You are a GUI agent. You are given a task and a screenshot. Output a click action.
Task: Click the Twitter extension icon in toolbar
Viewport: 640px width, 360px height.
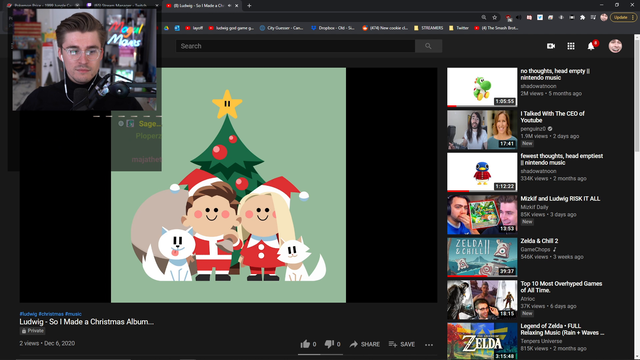(x=540, y=17)
